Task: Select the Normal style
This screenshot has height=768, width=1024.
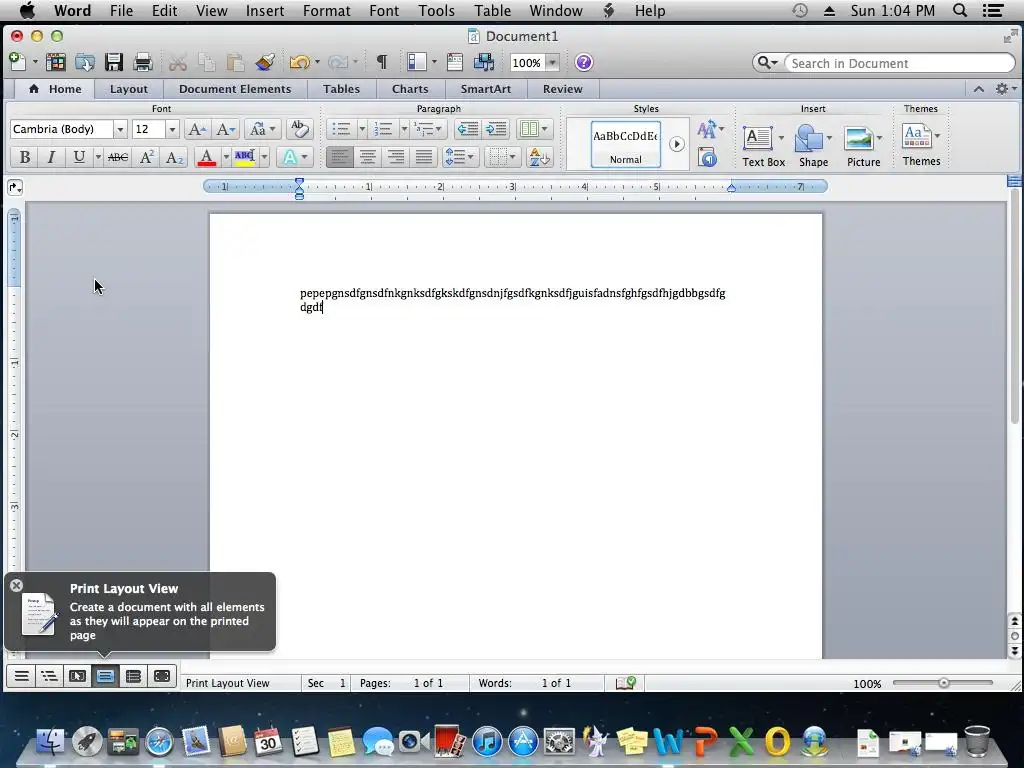Action: tap(626, 144)
